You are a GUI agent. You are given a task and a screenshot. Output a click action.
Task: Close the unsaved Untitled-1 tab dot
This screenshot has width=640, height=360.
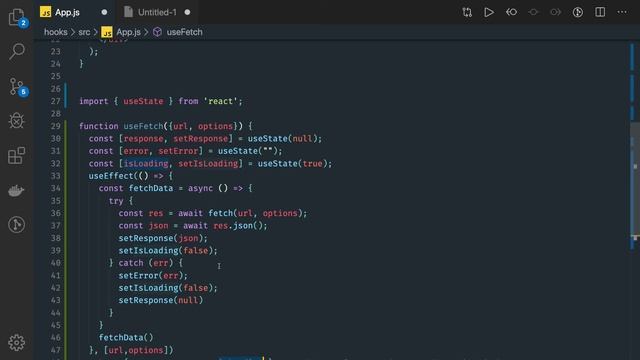187,12
